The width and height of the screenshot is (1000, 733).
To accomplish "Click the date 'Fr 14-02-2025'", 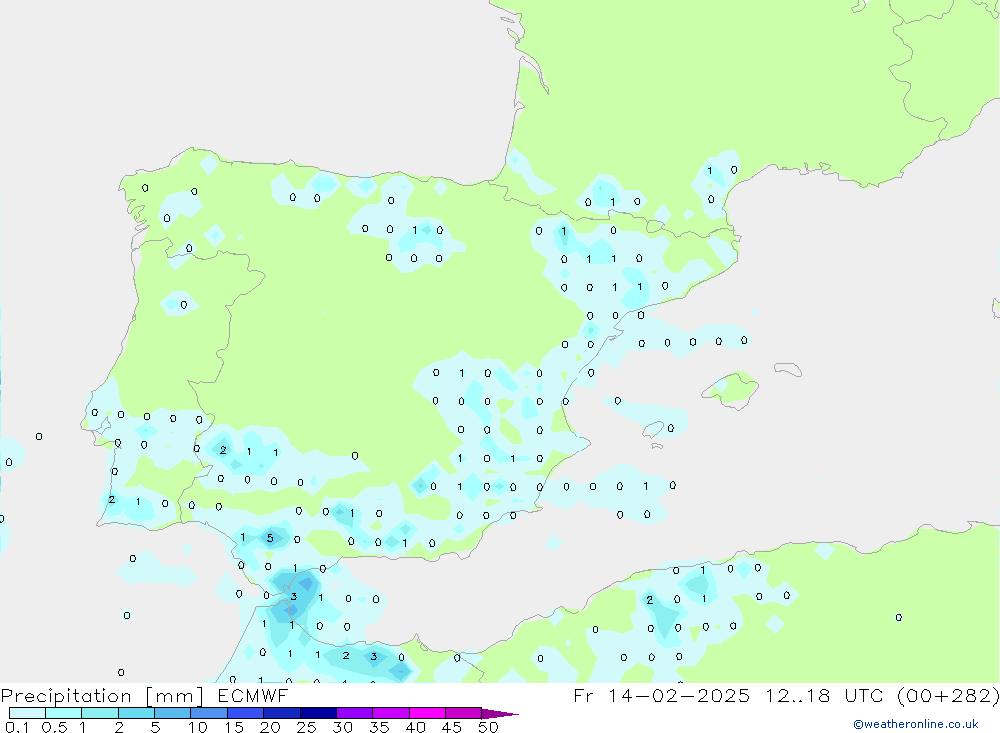I will (x=661, y=695).
